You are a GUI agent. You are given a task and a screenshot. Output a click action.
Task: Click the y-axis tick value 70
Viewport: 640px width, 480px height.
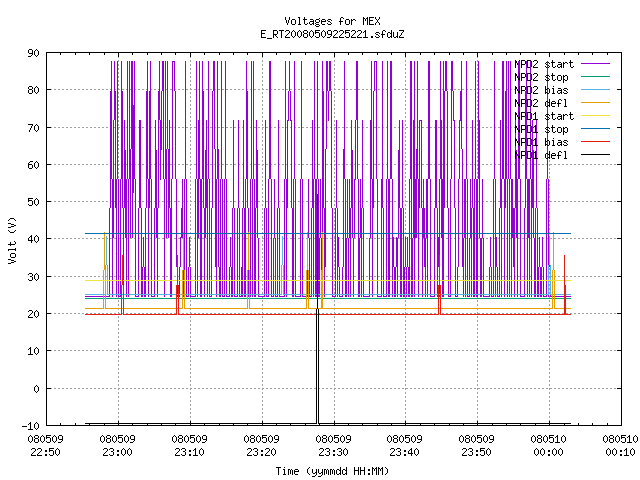[33, 128]
